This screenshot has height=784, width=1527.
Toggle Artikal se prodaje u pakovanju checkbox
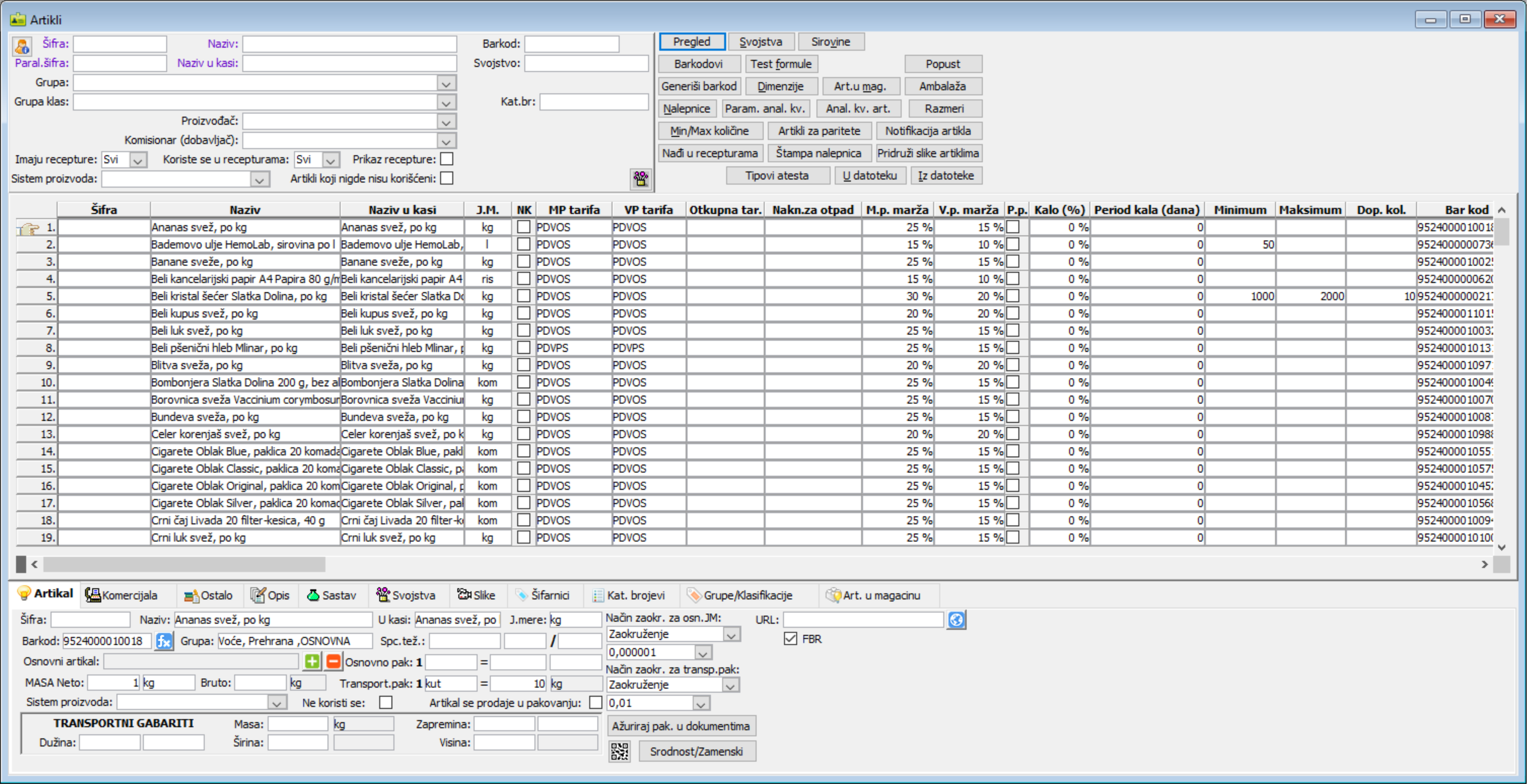click(x=596, y=702)
